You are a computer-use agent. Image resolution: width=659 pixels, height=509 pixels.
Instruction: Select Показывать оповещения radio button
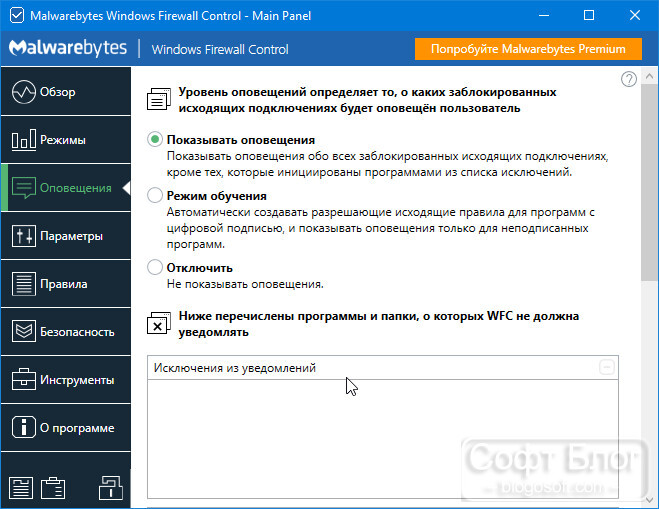click(155, 140)
